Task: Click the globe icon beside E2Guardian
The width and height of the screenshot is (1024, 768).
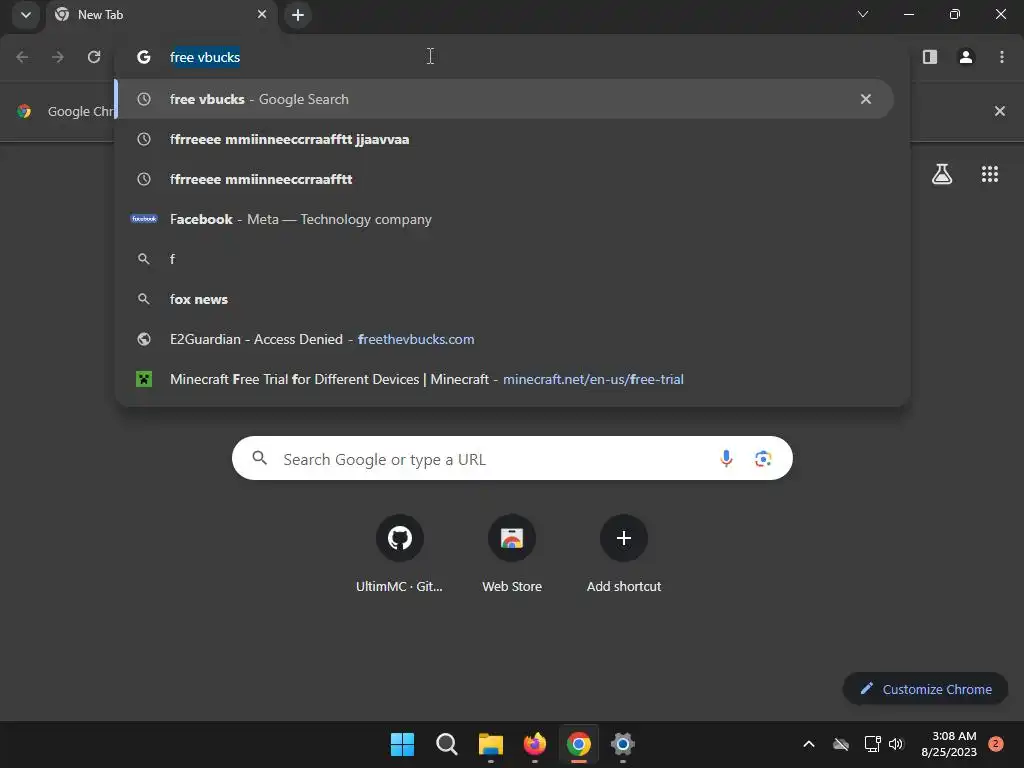Action: 144,339
